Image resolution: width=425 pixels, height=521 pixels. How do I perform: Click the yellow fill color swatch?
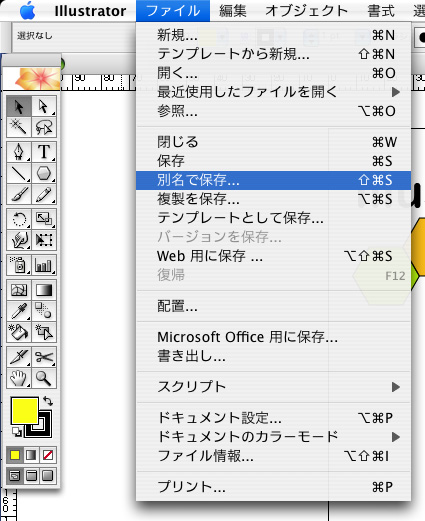point(25,410)
